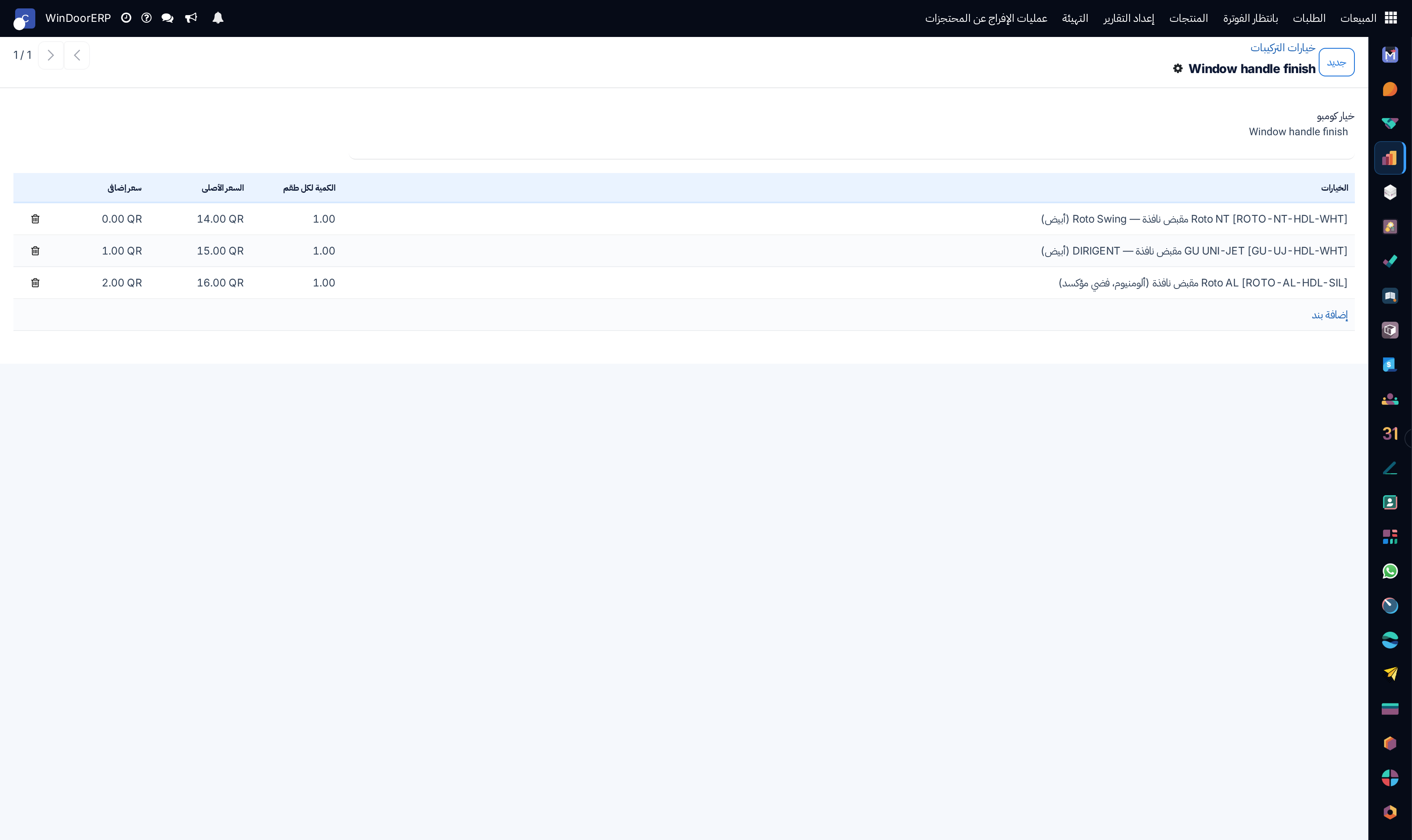Viewport: 1412px width, 840px height.
Task: Go back via خيارات التركيبات breadcrumb
Action: [1282, 47]
